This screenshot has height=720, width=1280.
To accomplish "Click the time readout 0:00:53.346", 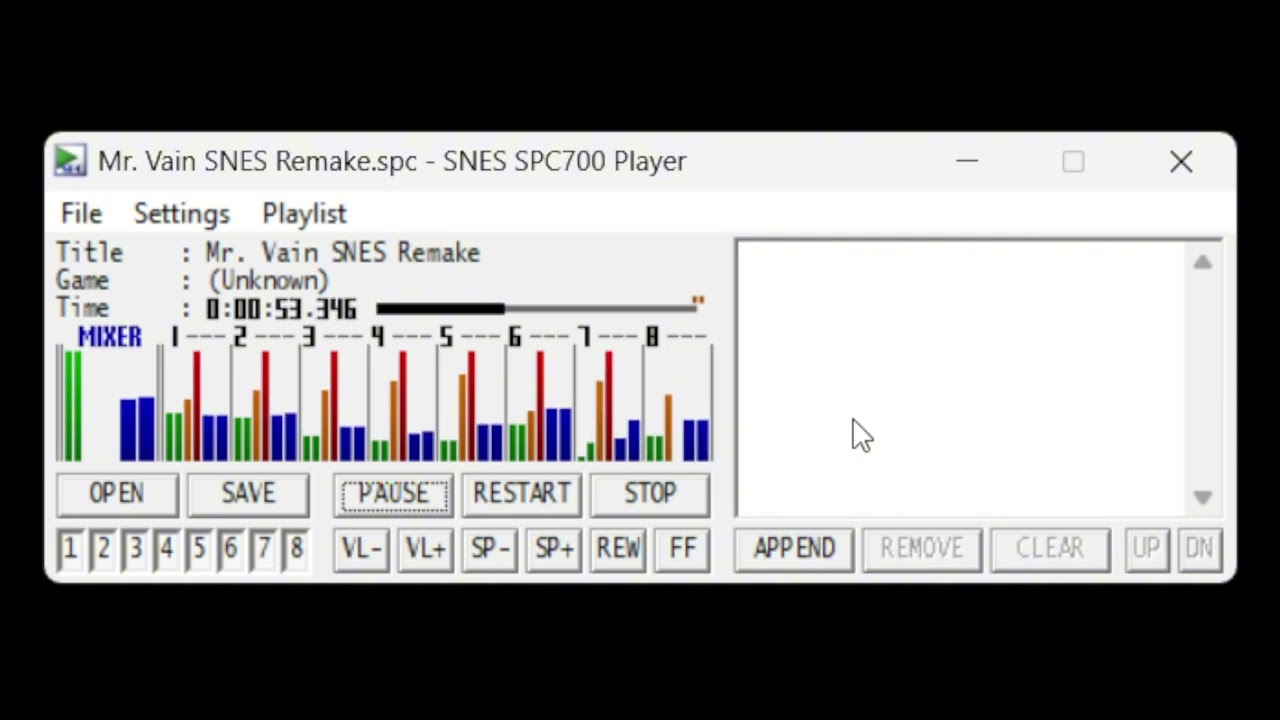I will [281, 309].
